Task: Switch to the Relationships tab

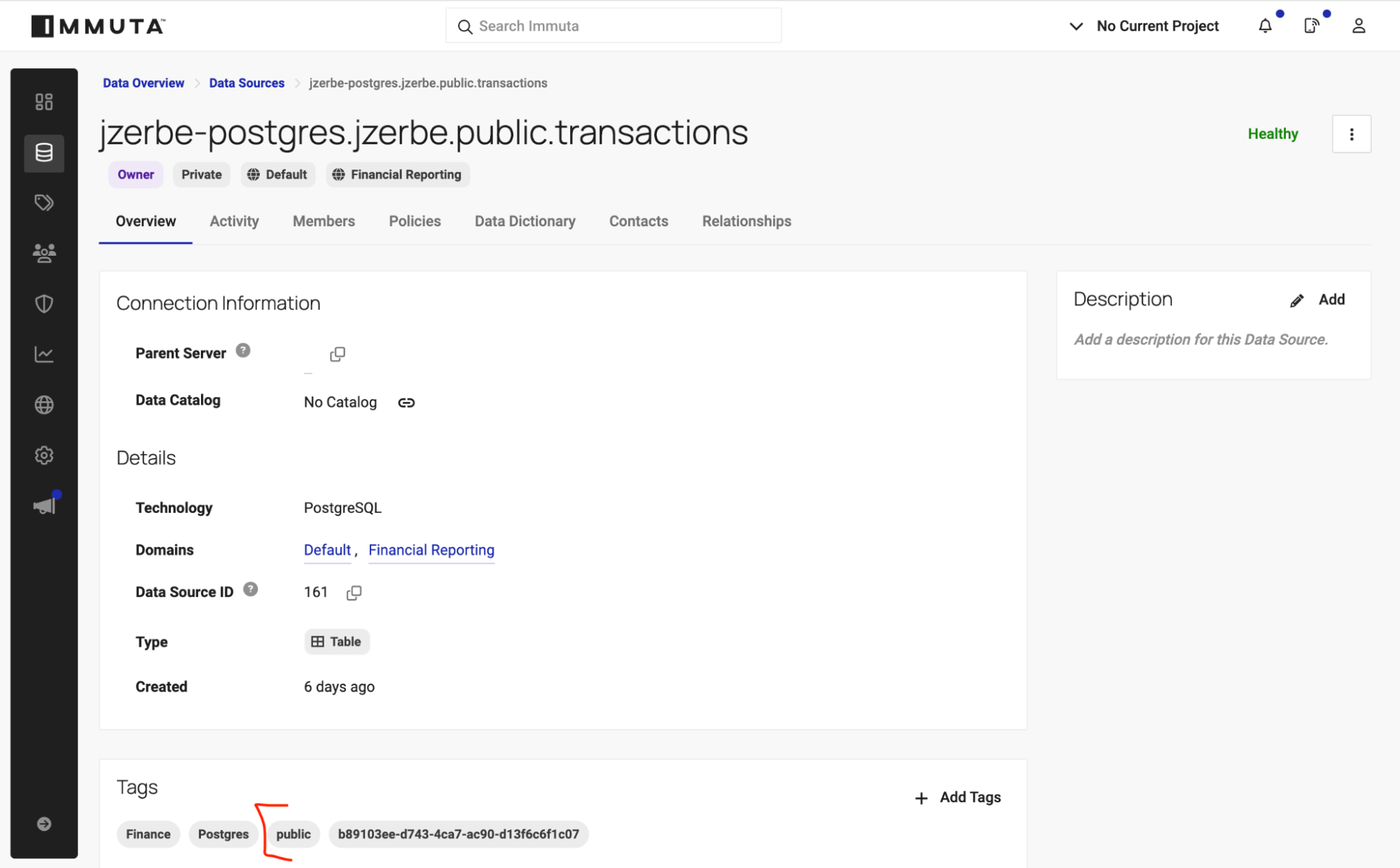Action: (x=747, y=221)
